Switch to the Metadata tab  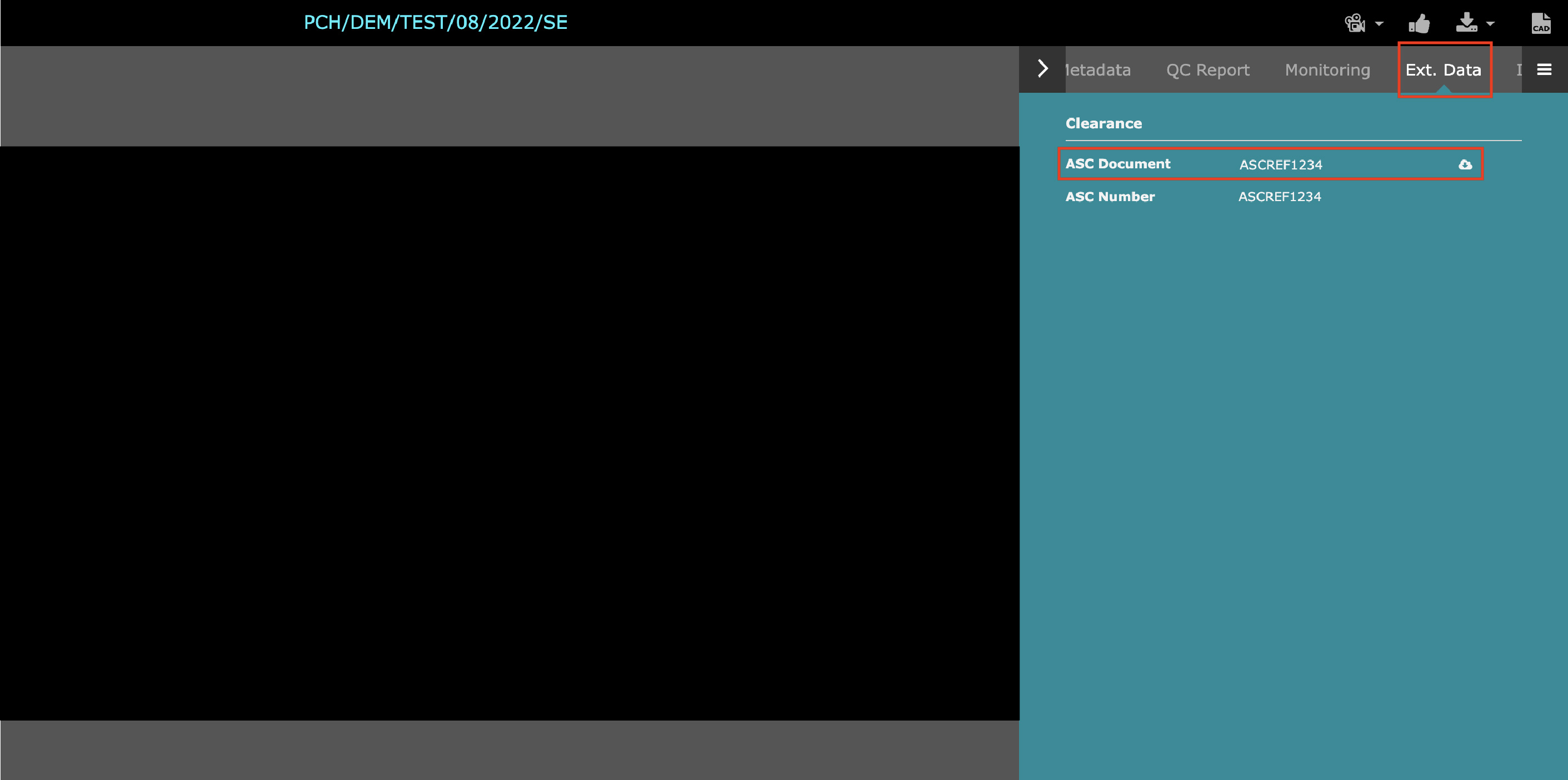1098,71
